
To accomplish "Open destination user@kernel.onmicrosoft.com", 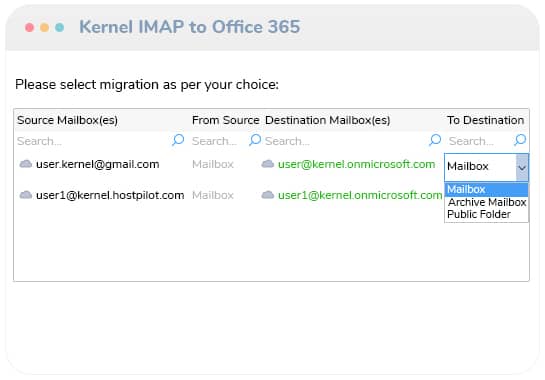I will [356, 164].
